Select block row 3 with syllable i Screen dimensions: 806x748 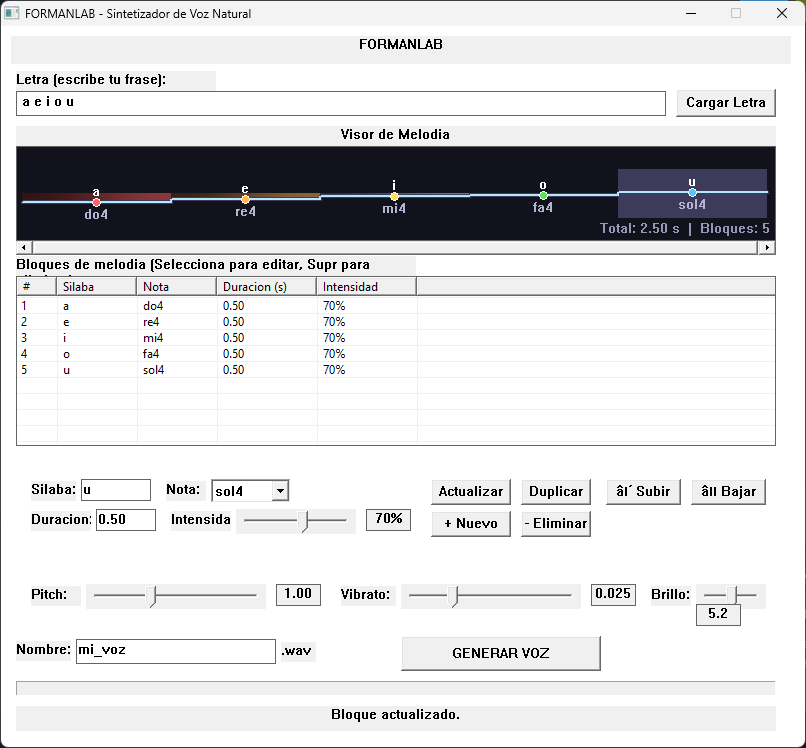click(x=396, y=338)
